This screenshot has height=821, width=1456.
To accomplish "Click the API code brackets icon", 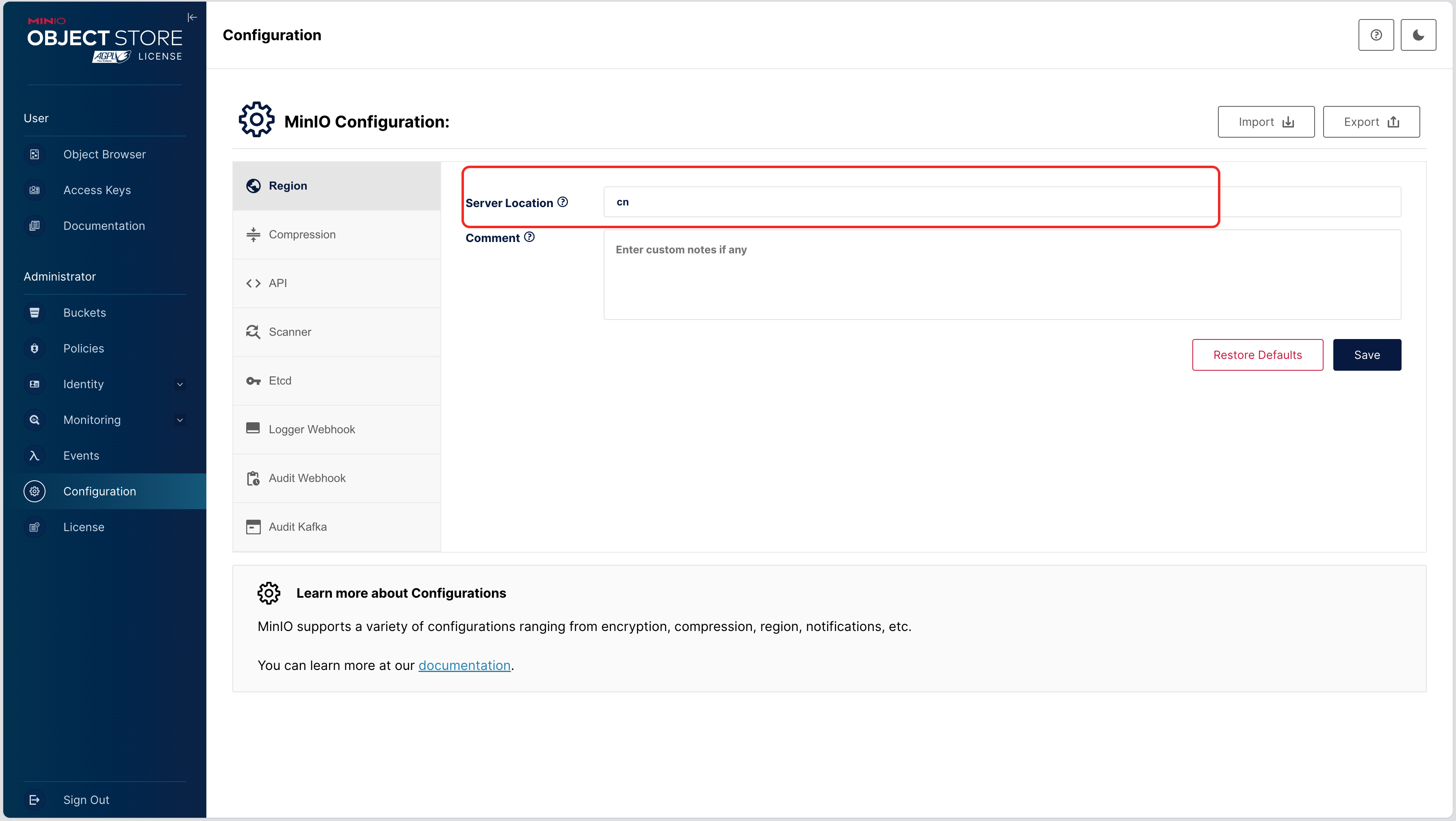I will click(253, 283).
